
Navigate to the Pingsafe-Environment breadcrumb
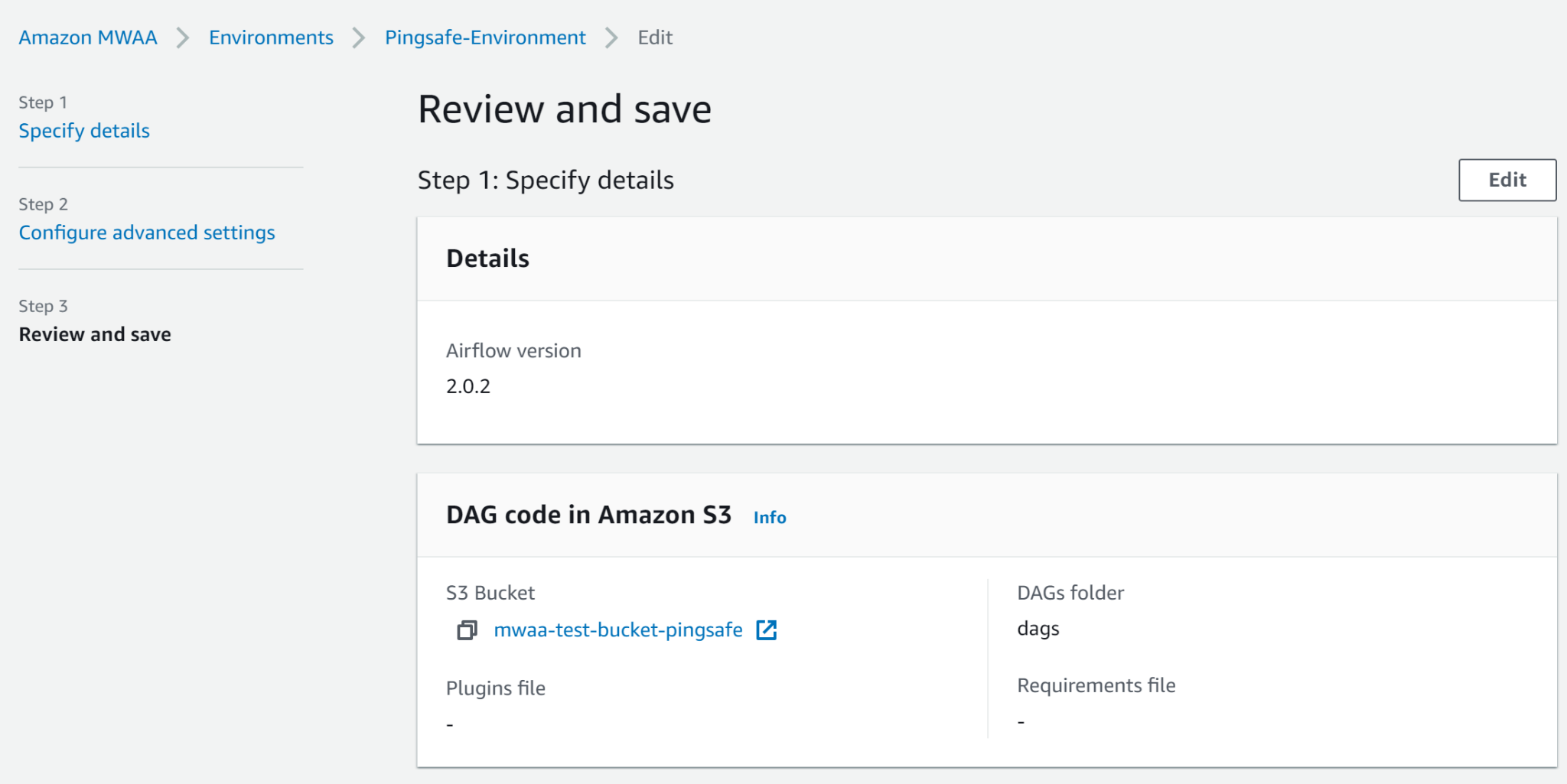click(x=485, y=37)
